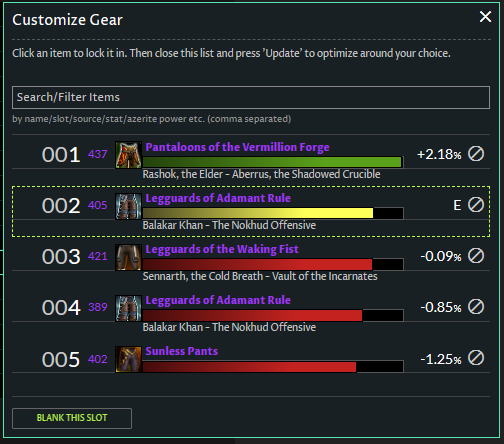
Task: Click the 405 Legguards of Adamant Rule icon
Action: coord(128,206)
